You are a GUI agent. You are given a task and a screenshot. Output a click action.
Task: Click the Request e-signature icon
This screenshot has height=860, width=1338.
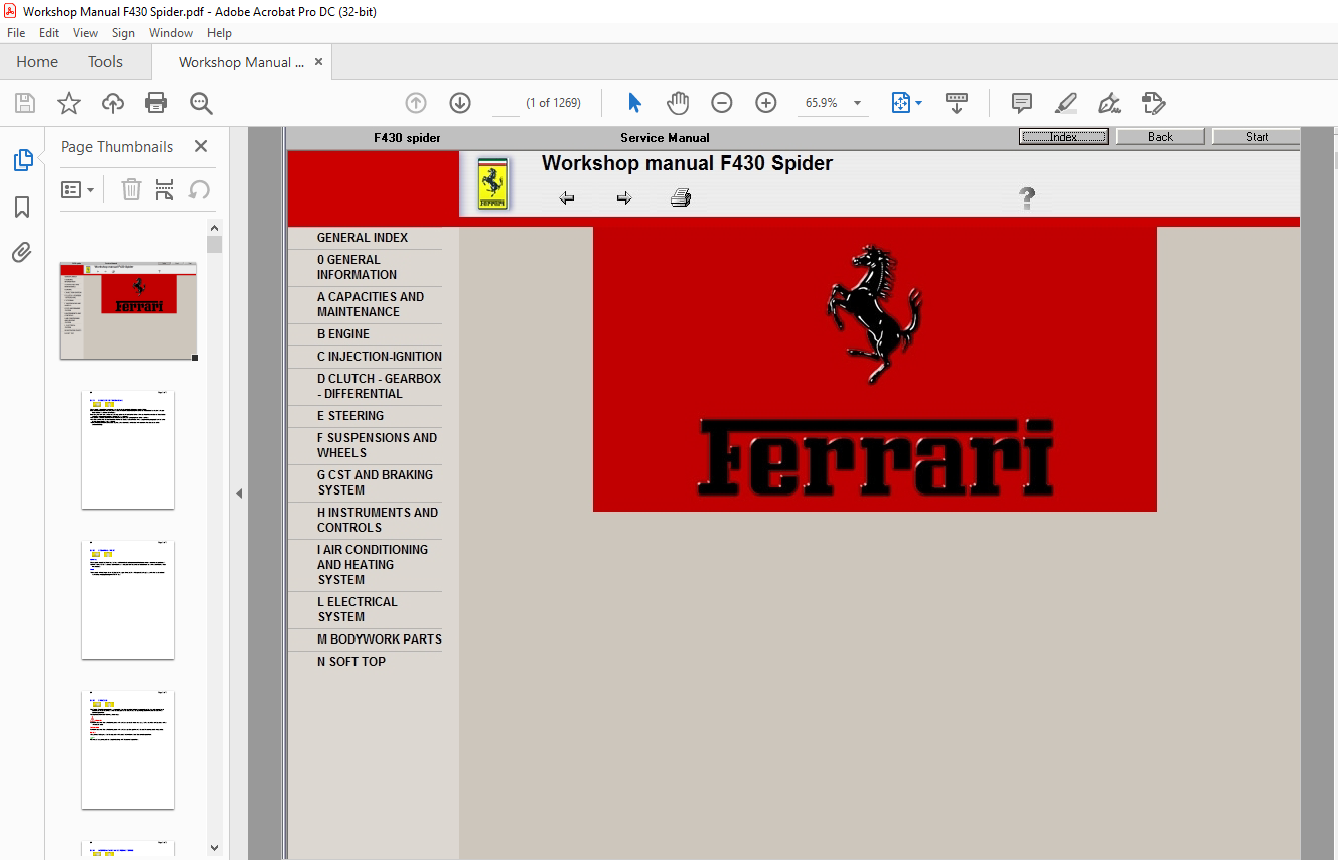1153,103
